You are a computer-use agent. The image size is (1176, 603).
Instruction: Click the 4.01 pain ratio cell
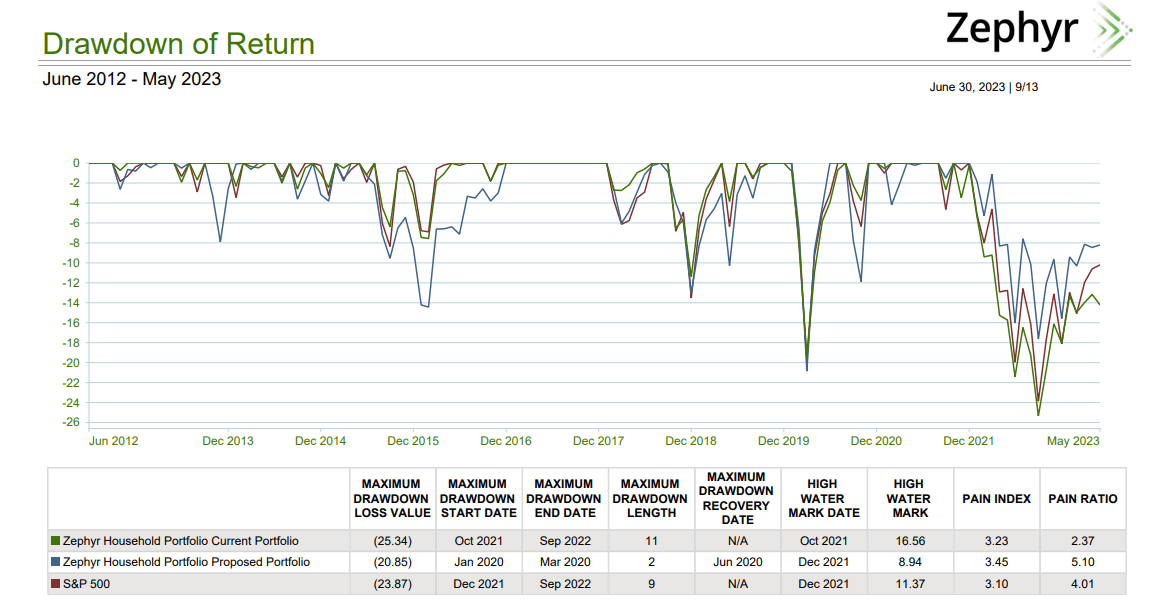(x=1082, y=584)
